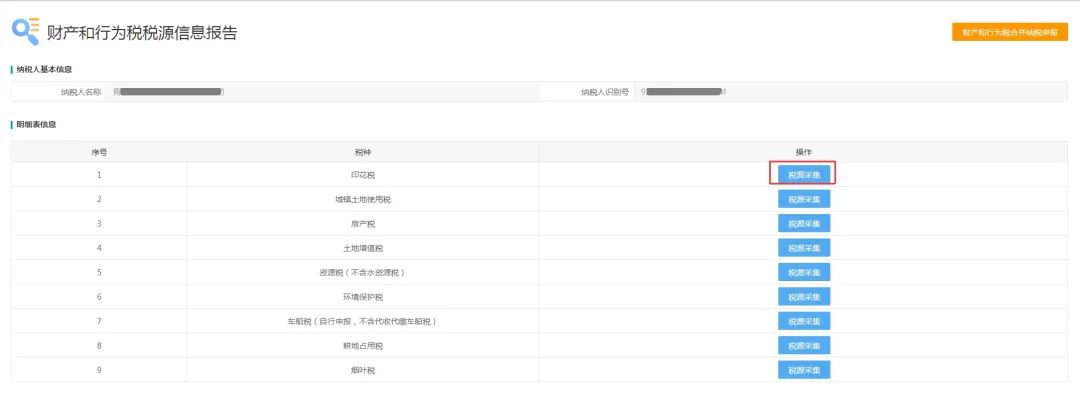This screenshot has height=398, width=1080.
Task: Select sequence number 9 cell
Action: coord(99,370)
